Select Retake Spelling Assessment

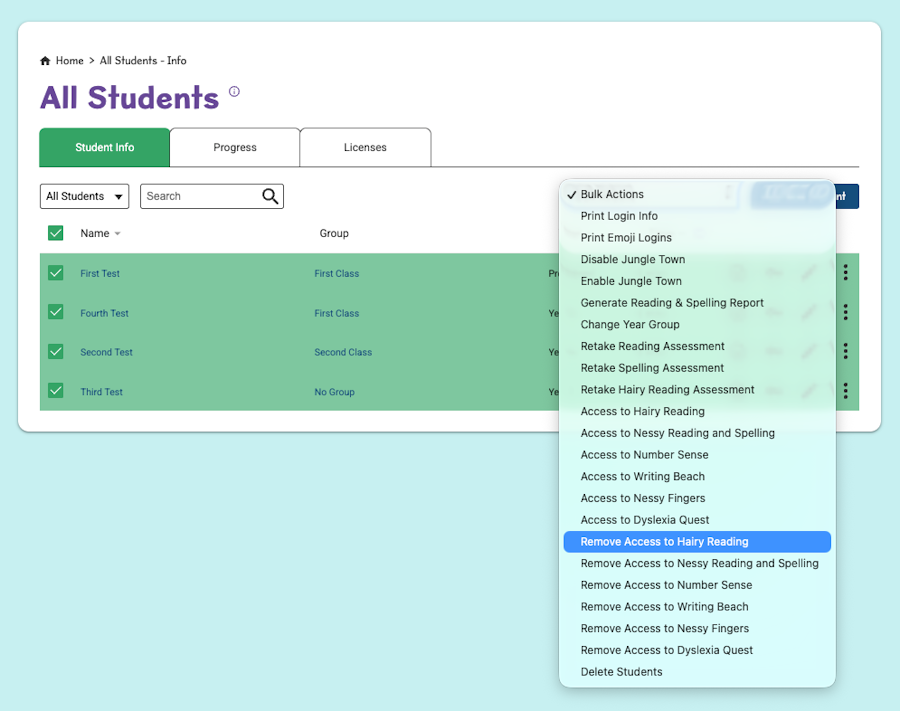coord(697,368)
